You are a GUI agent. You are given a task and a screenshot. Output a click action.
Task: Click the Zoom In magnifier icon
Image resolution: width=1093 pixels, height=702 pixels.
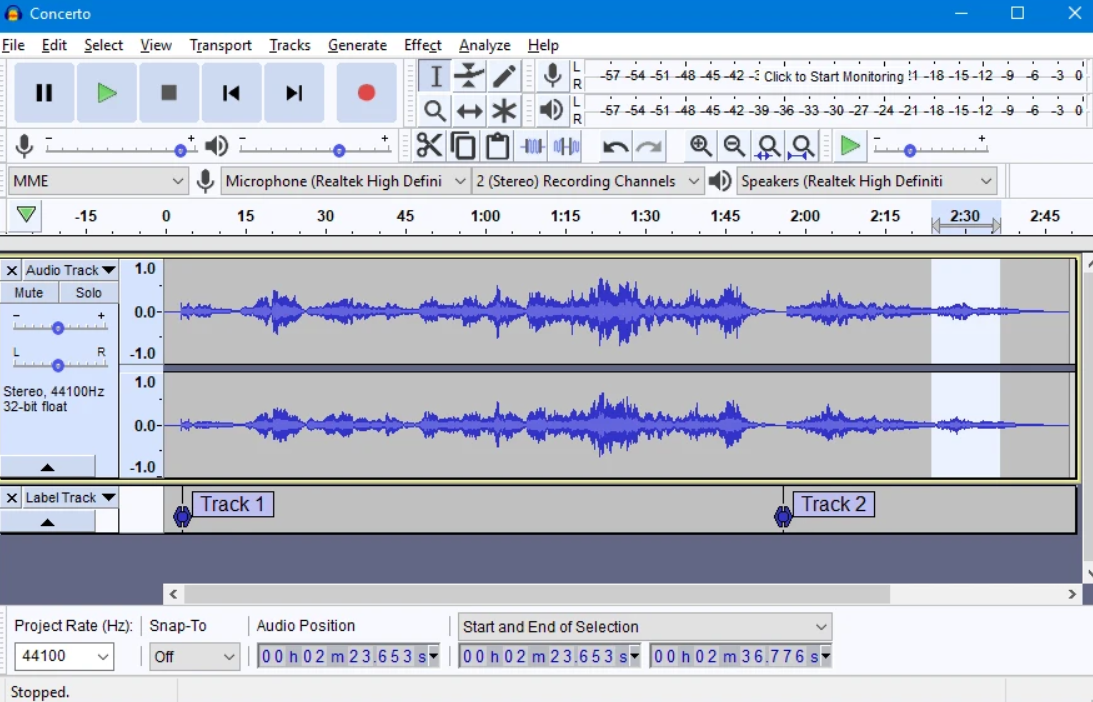tap(701, 146)
